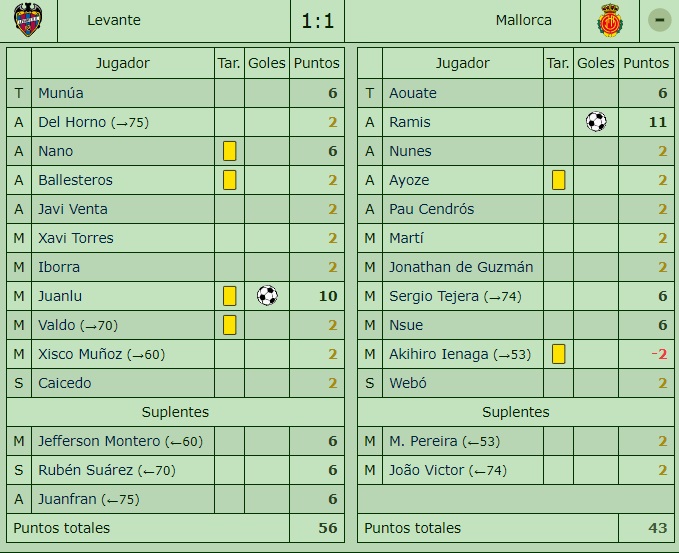The width and height of the screenshot is (679, 553).
Task: Select player Jonathan de Guzmán
Action: tap(461, 267)
